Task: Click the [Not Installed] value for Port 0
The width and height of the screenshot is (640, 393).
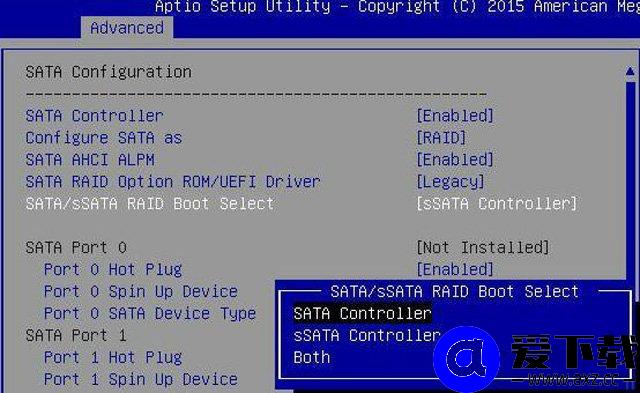Action: (x=482, y=248)
